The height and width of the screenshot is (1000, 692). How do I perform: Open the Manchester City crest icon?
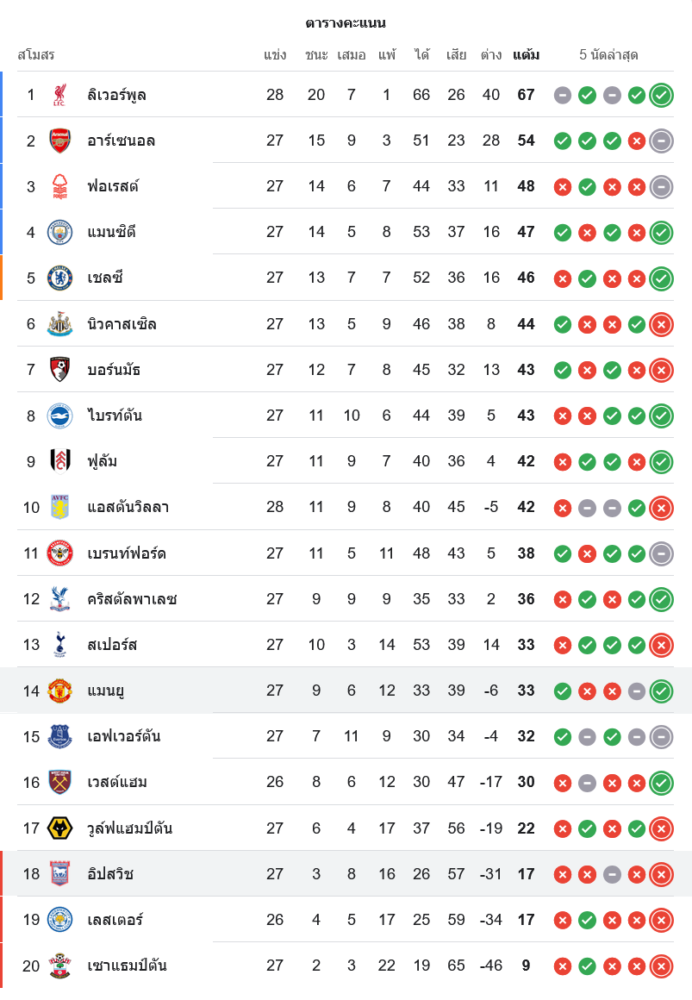point(60,232)
